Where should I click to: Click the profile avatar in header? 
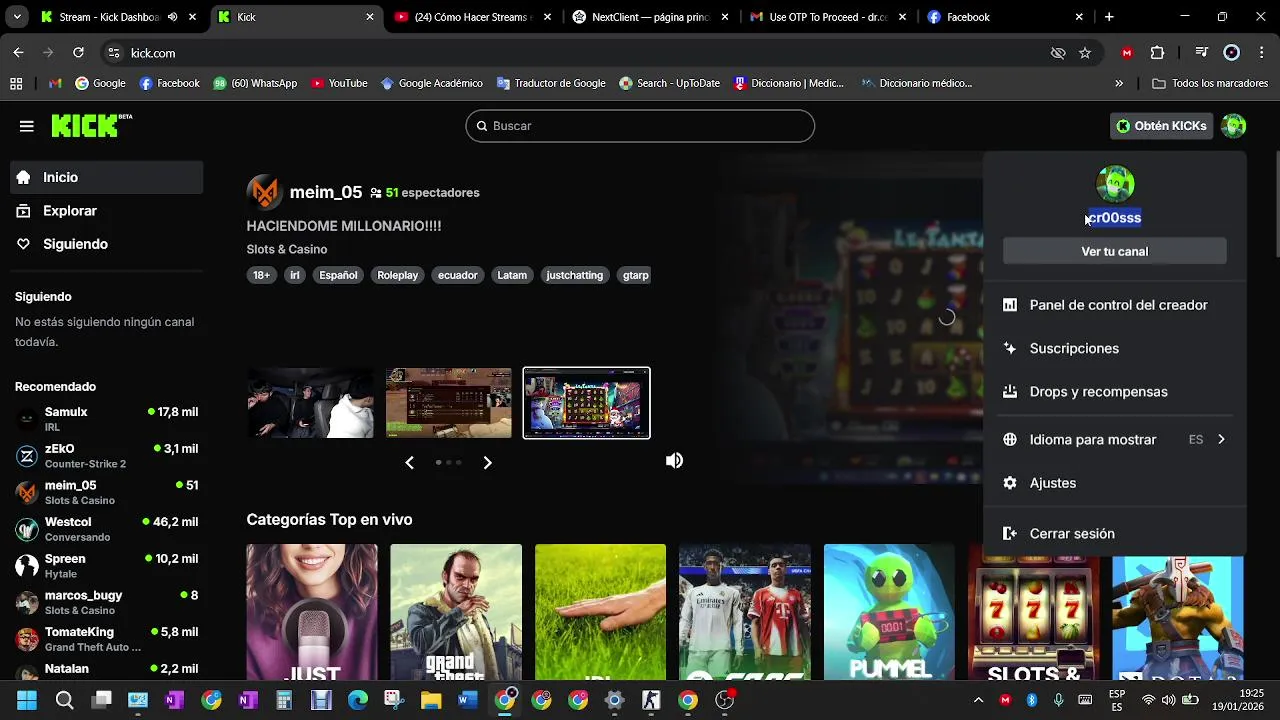pos(1234,126)
